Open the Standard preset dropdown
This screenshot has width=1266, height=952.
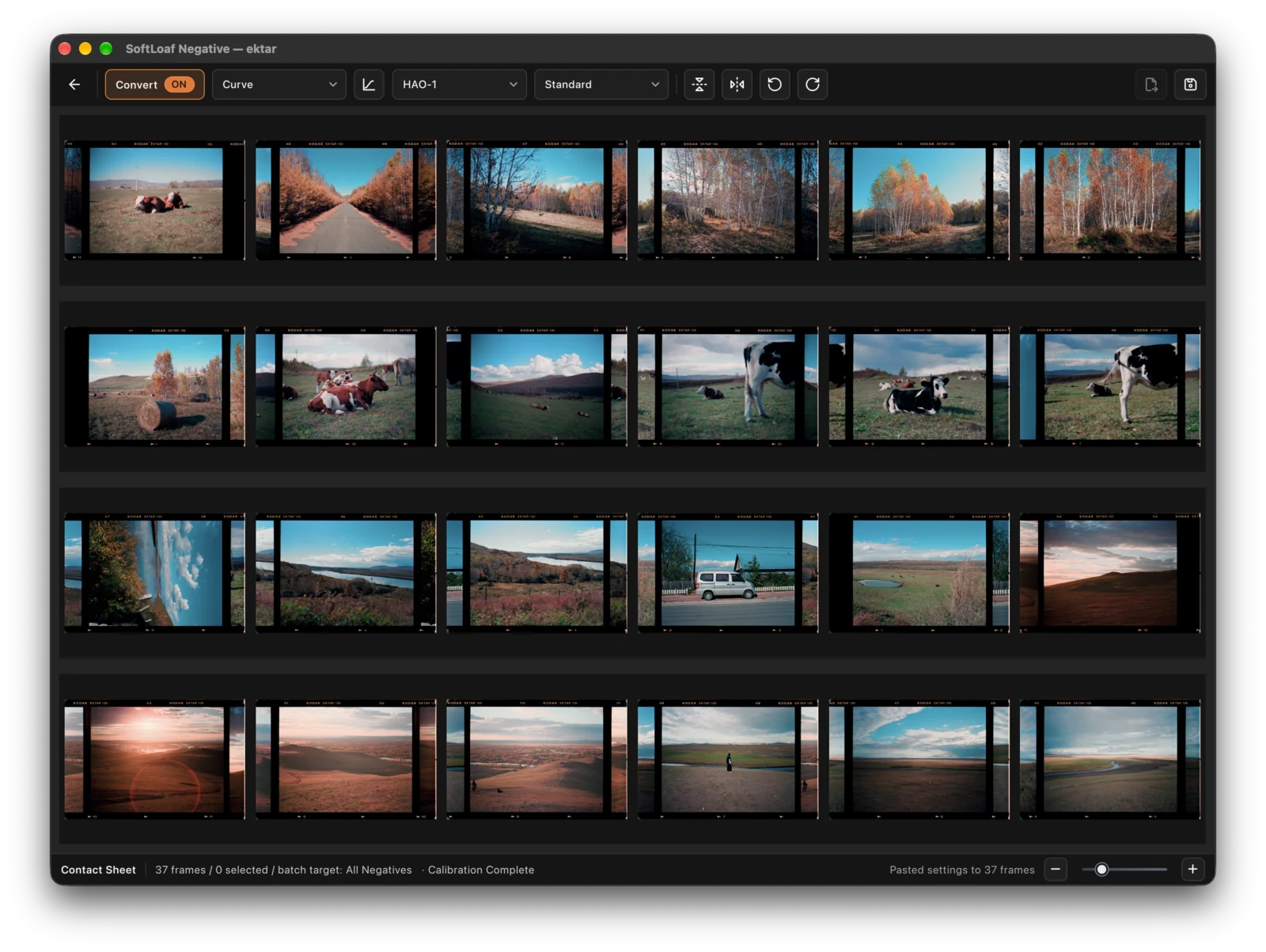click(x=601, y=85)
